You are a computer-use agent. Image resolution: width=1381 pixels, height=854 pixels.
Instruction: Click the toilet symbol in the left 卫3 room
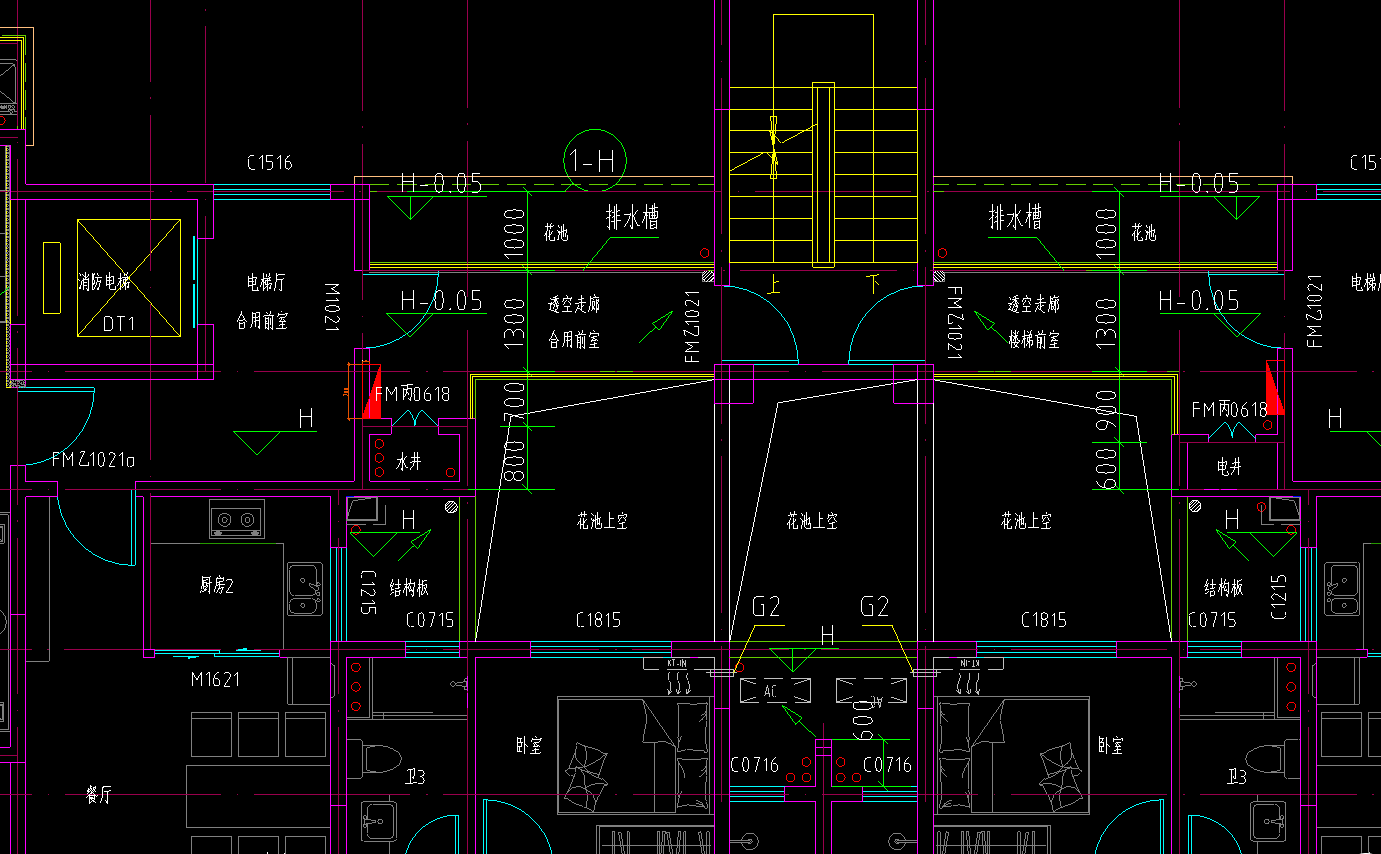(376, 758)
